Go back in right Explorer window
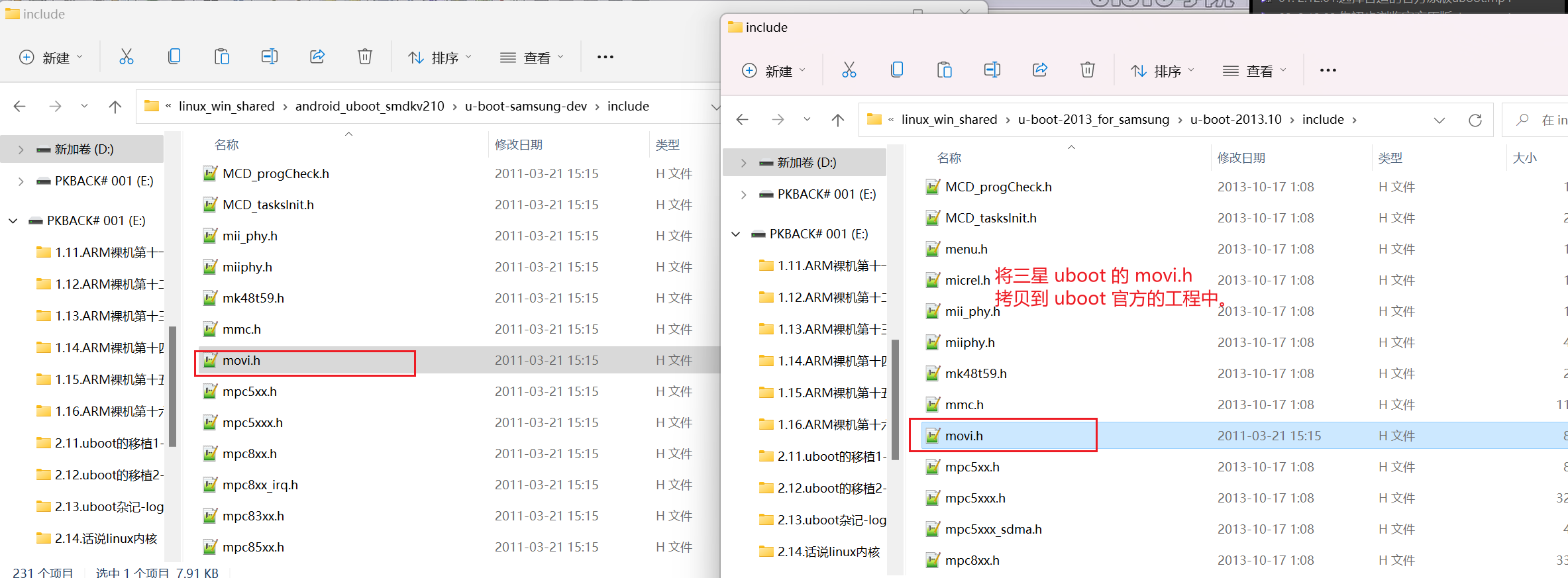Screen dimensions: 1568x578 tap(743, 119)
